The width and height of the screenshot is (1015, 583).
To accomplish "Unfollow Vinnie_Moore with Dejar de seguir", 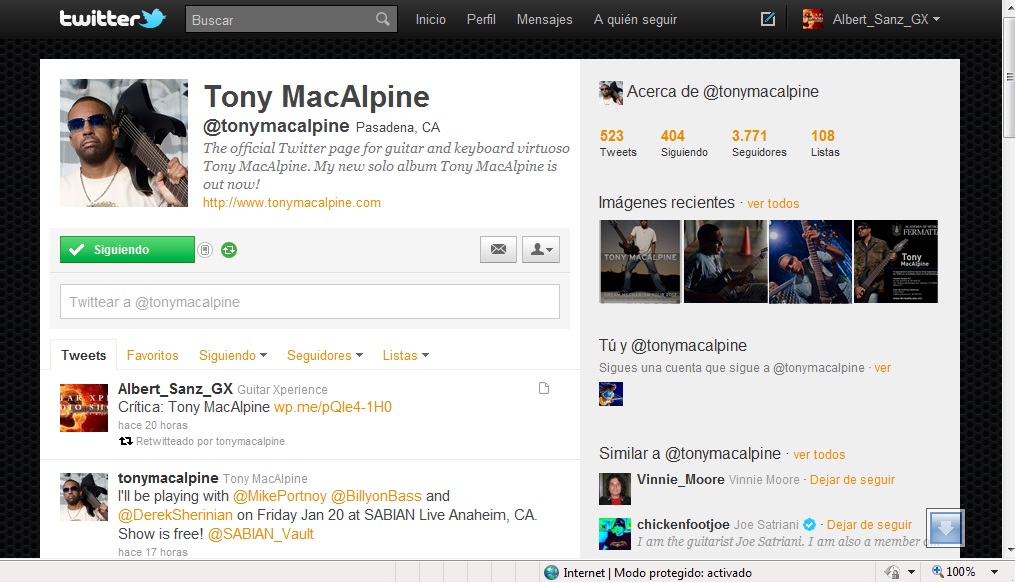I will [x=852, y=480].
